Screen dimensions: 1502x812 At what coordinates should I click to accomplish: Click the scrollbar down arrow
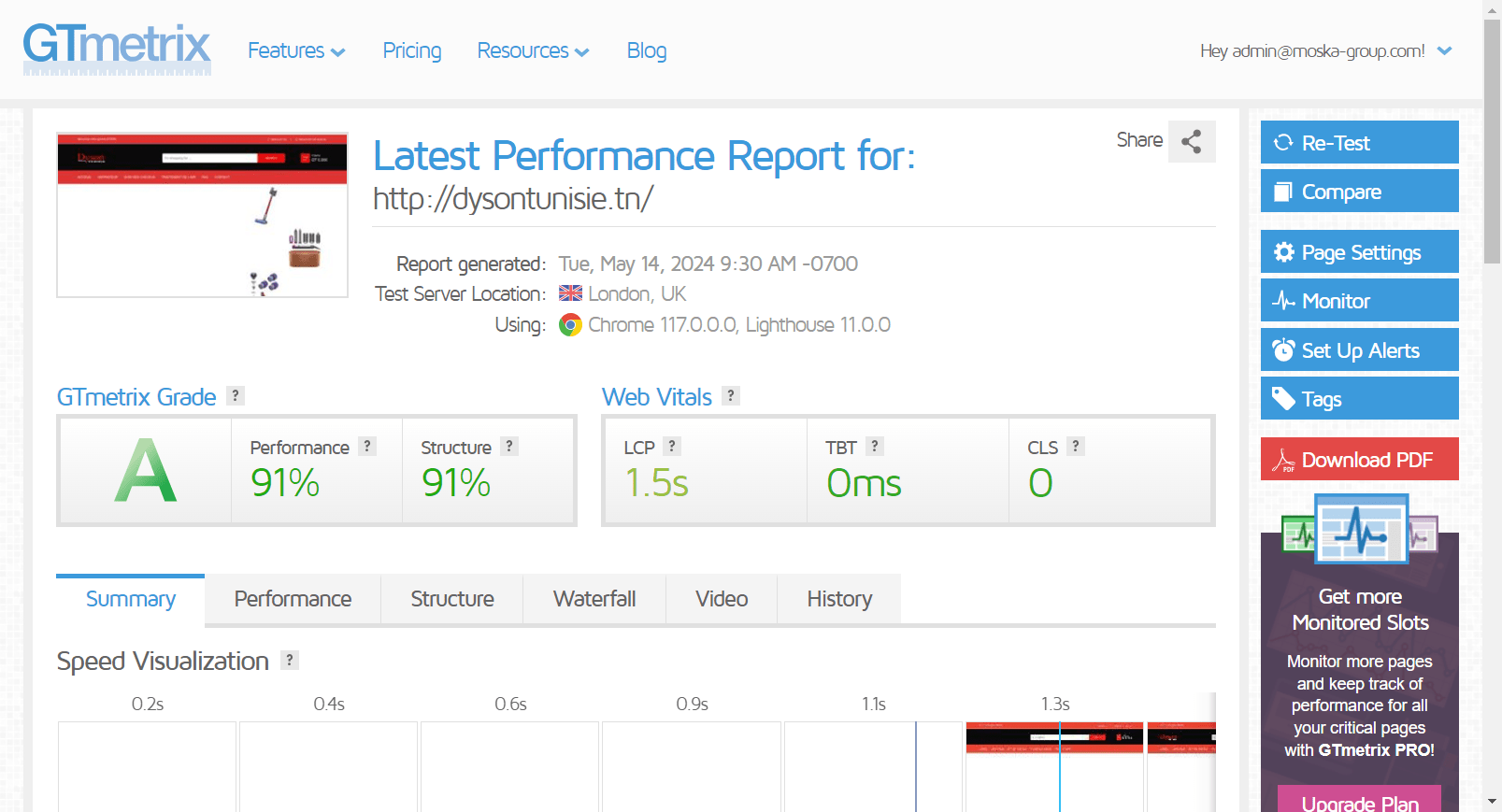(x=1493, y=802)
